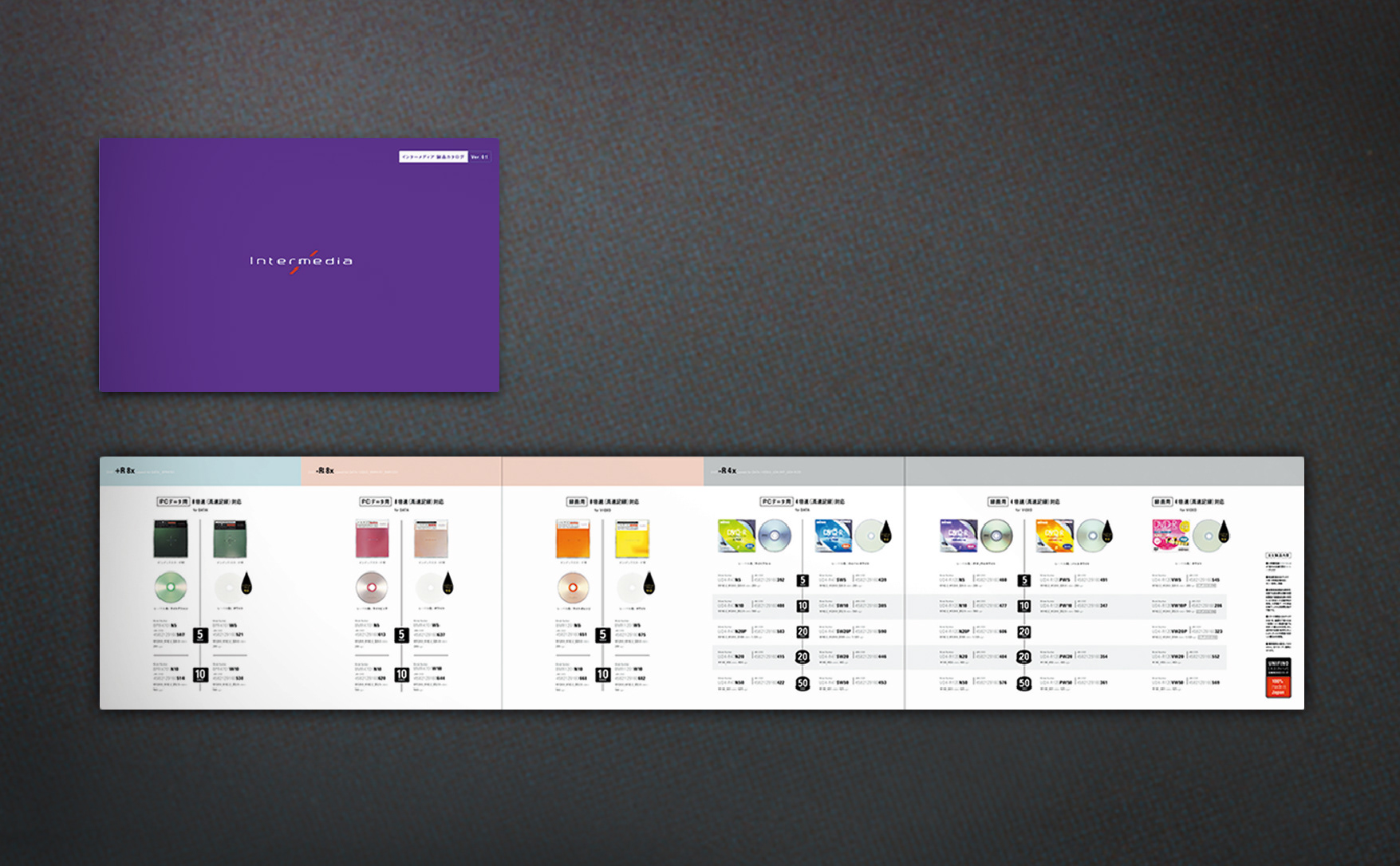The height and width of the screenshot is (866, 1400).
Task: Click round 20-pack badge in purple package column
Action: [x=1024, y=657]
